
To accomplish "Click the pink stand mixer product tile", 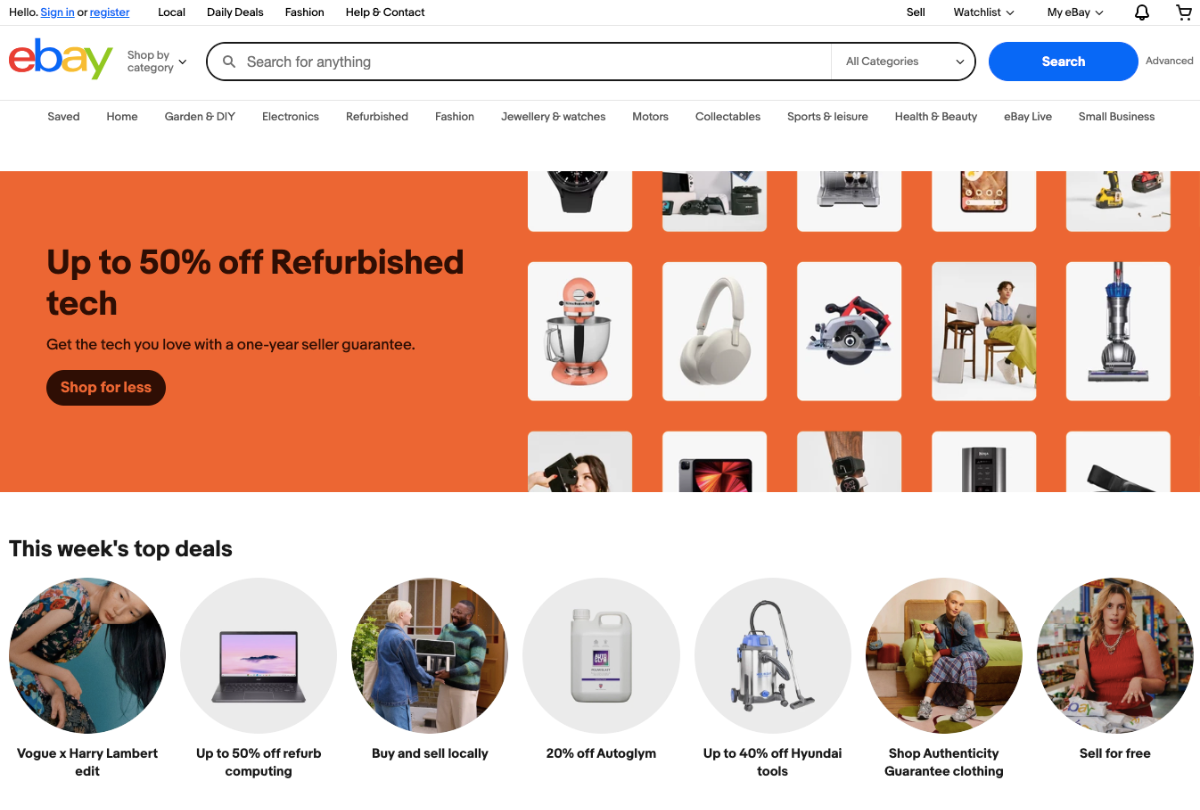I will (x=579, y=331).
